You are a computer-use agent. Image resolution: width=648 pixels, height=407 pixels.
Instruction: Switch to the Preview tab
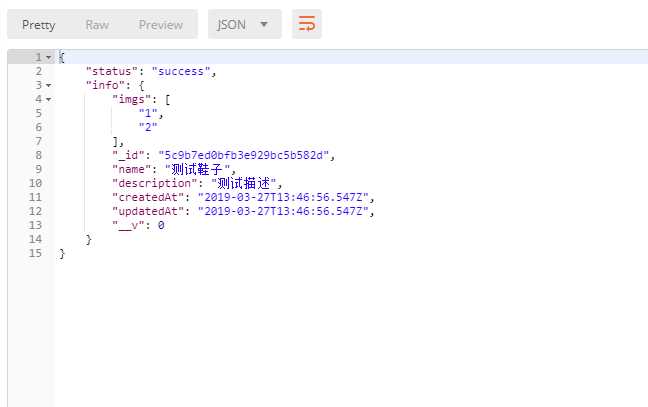point(160,25)
